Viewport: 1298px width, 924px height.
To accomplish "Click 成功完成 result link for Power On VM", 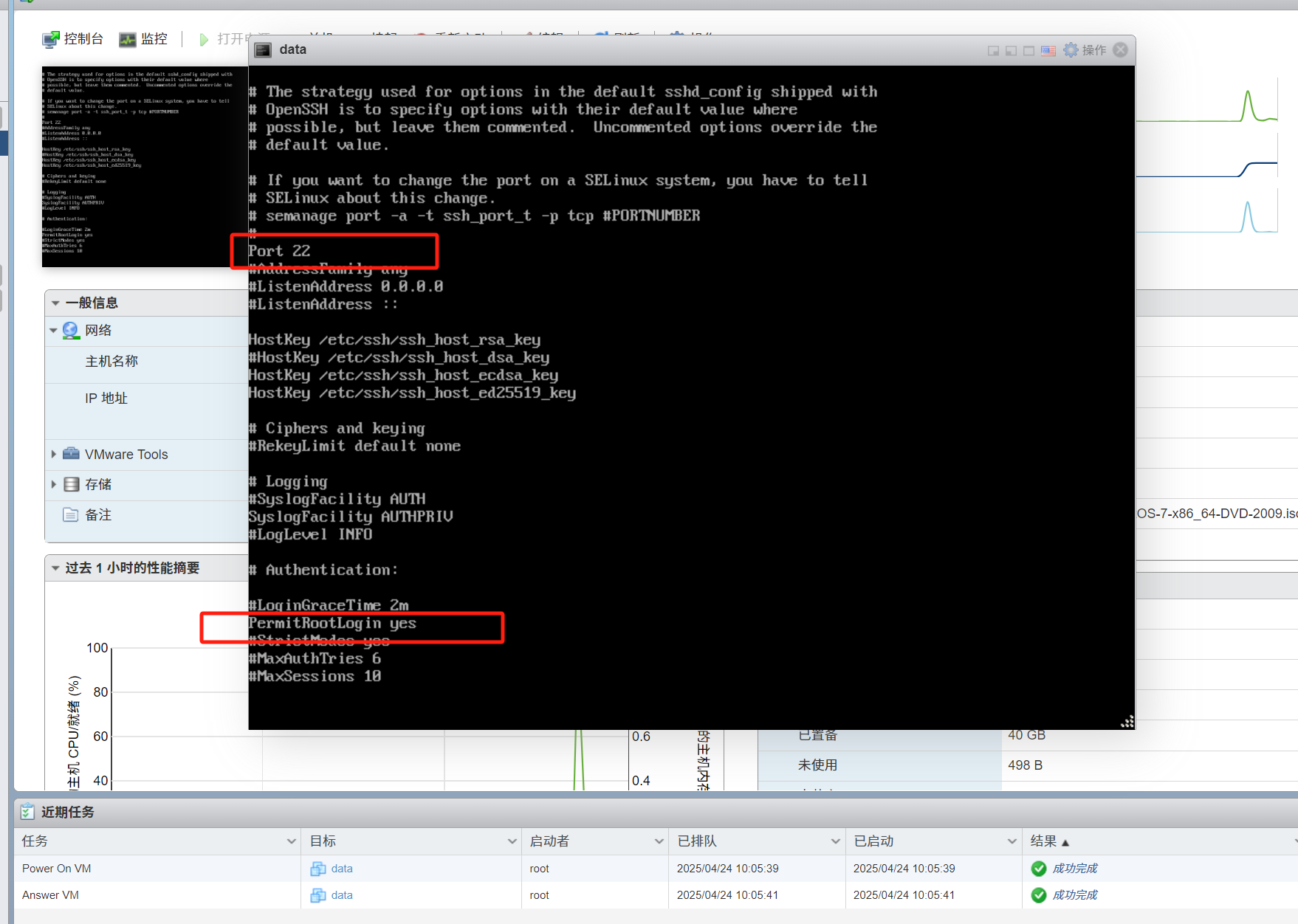I will point(1074,869).
